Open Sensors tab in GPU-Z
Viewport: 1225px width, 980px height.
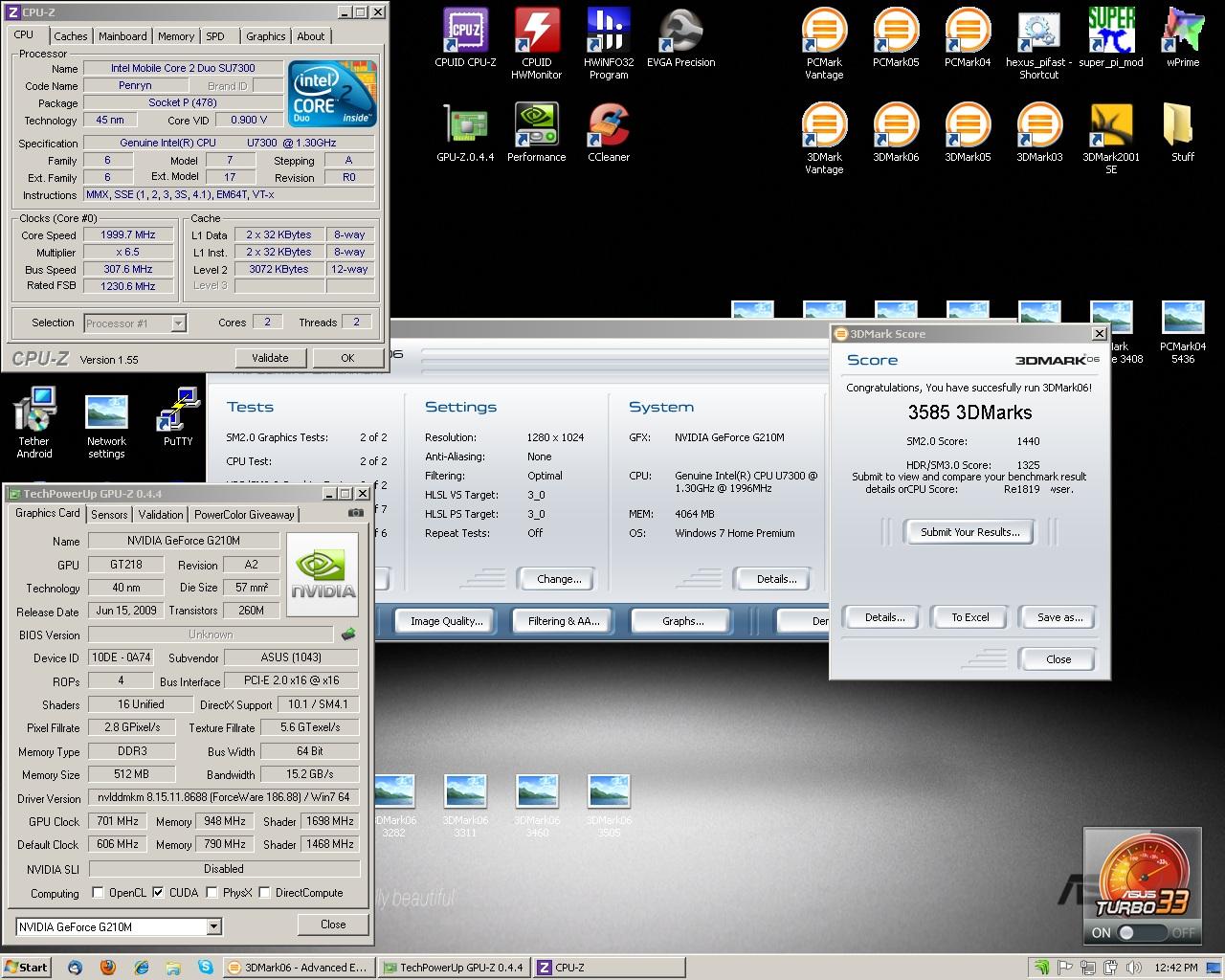pos(109,515)
